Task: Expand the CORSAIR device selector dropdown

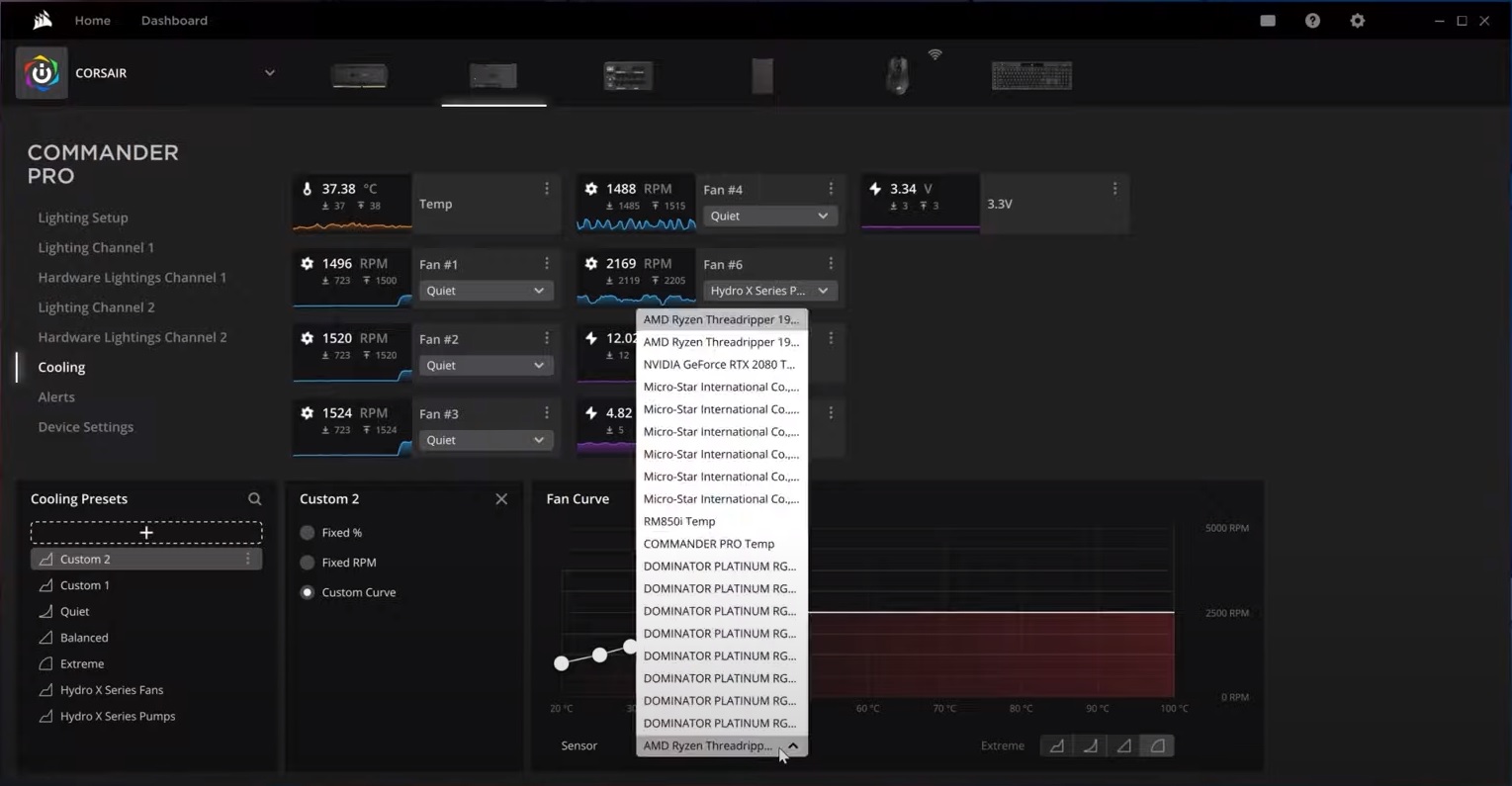Action: pos(269,72)
